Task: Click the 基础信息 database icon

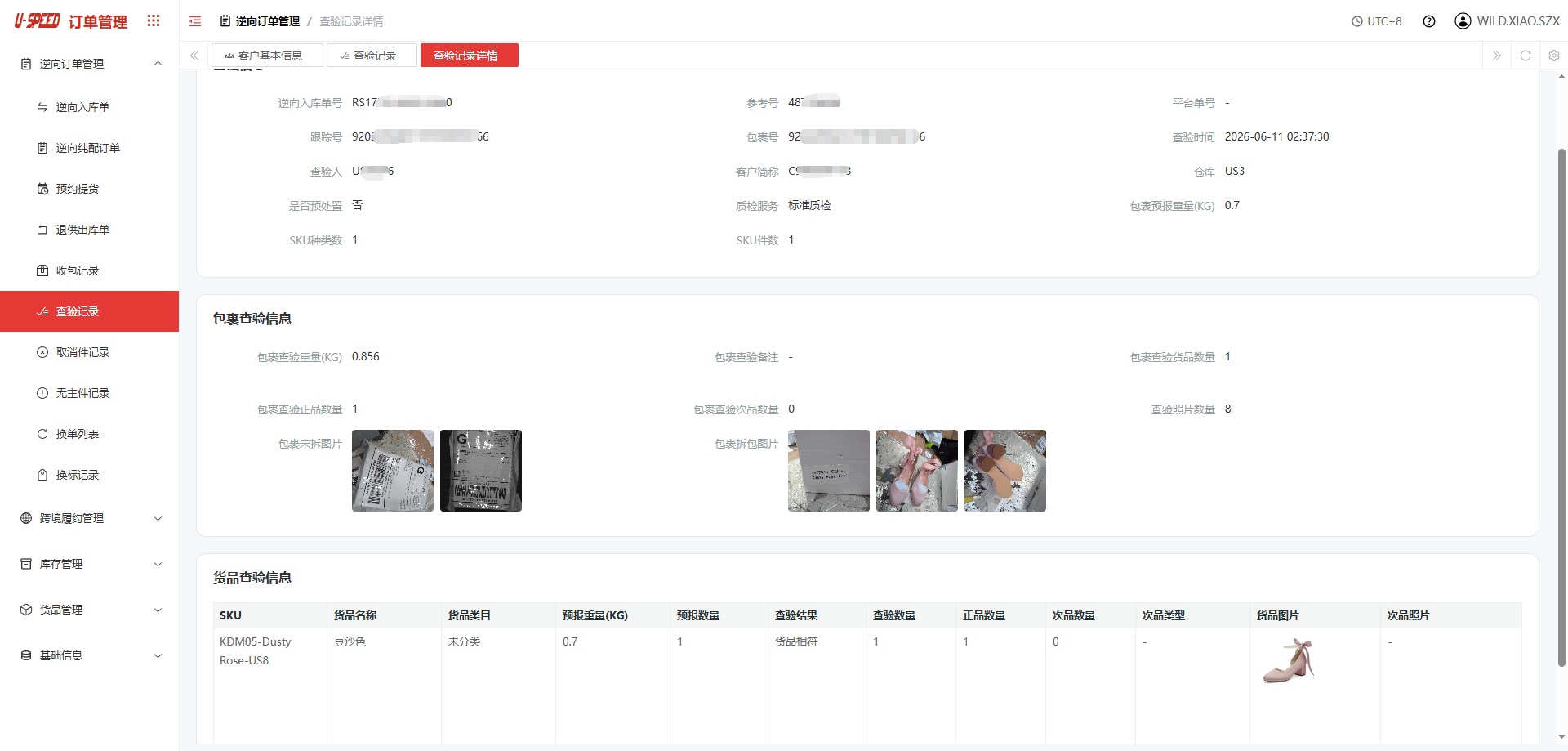Action: tap(26, 655)
